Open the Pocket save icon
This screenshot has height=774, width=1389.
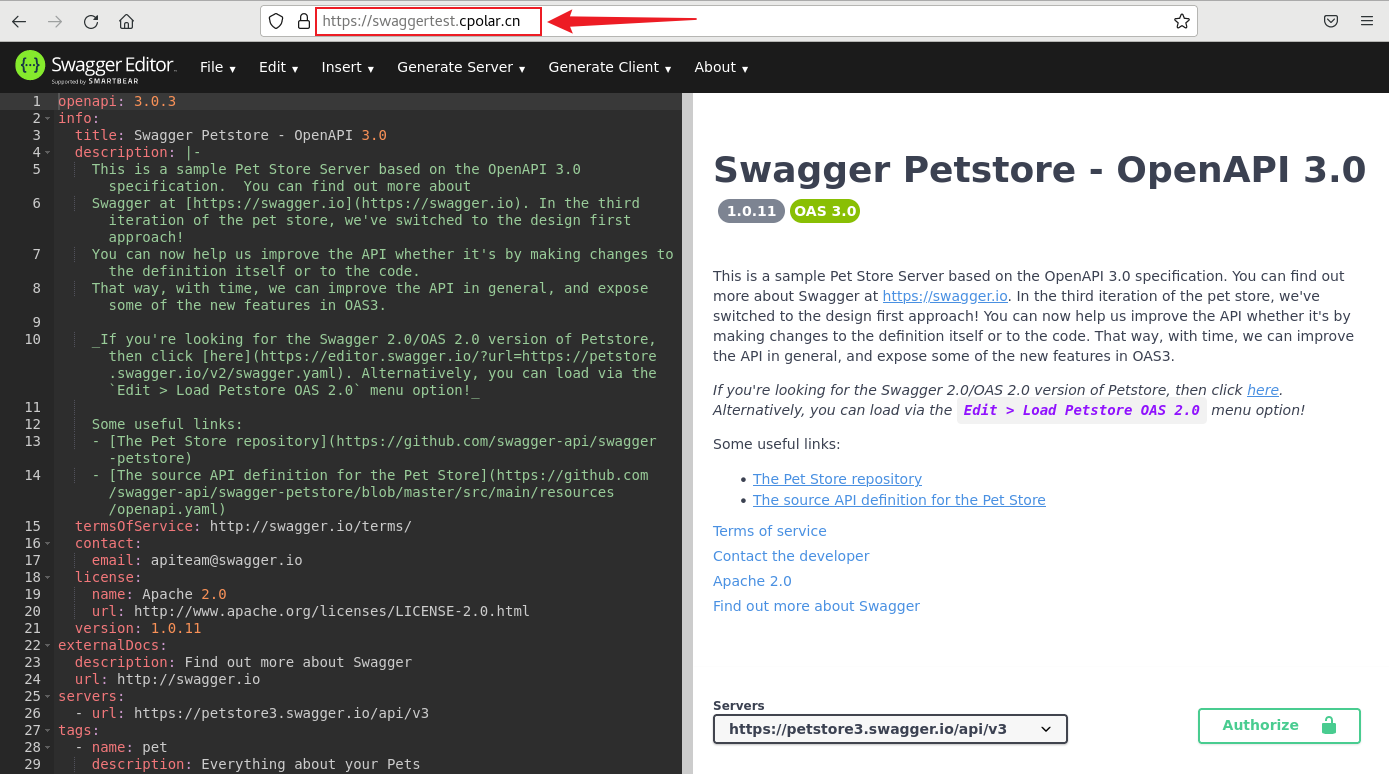(x=1331, y=21)
